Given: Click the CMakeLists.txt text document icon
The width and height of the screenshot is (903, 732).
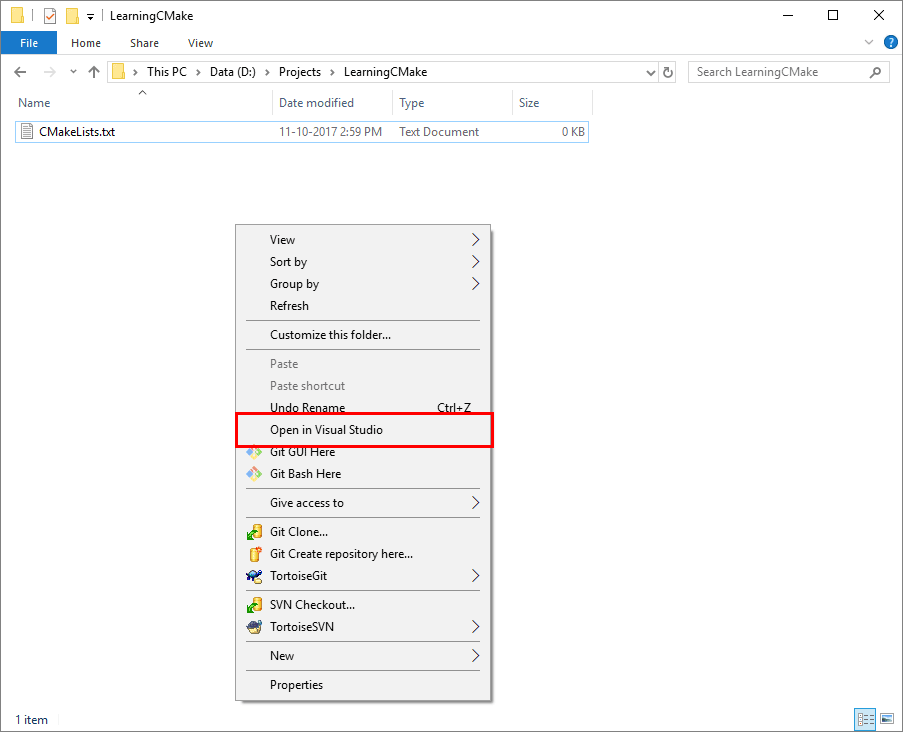Looking at the screenshot, I should pyautogui.click(x=27, y=131).
